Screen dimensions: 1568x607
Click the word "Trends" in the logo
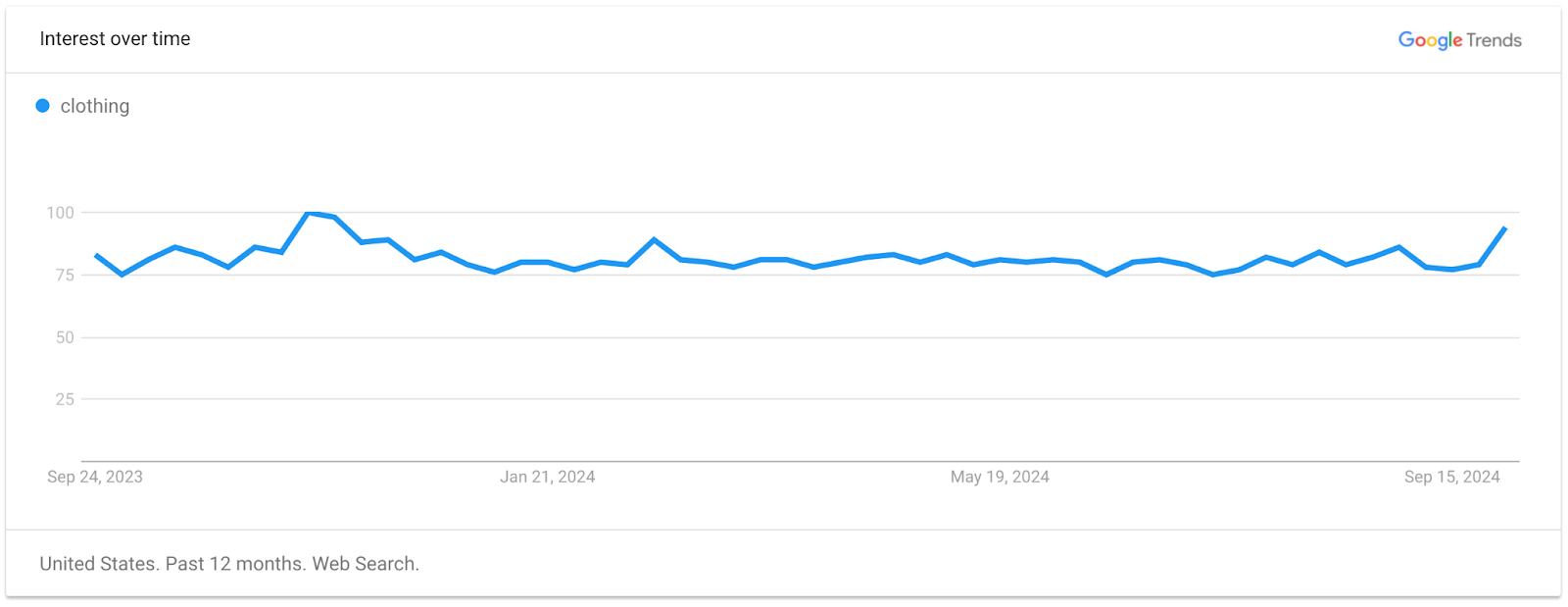1494,40
